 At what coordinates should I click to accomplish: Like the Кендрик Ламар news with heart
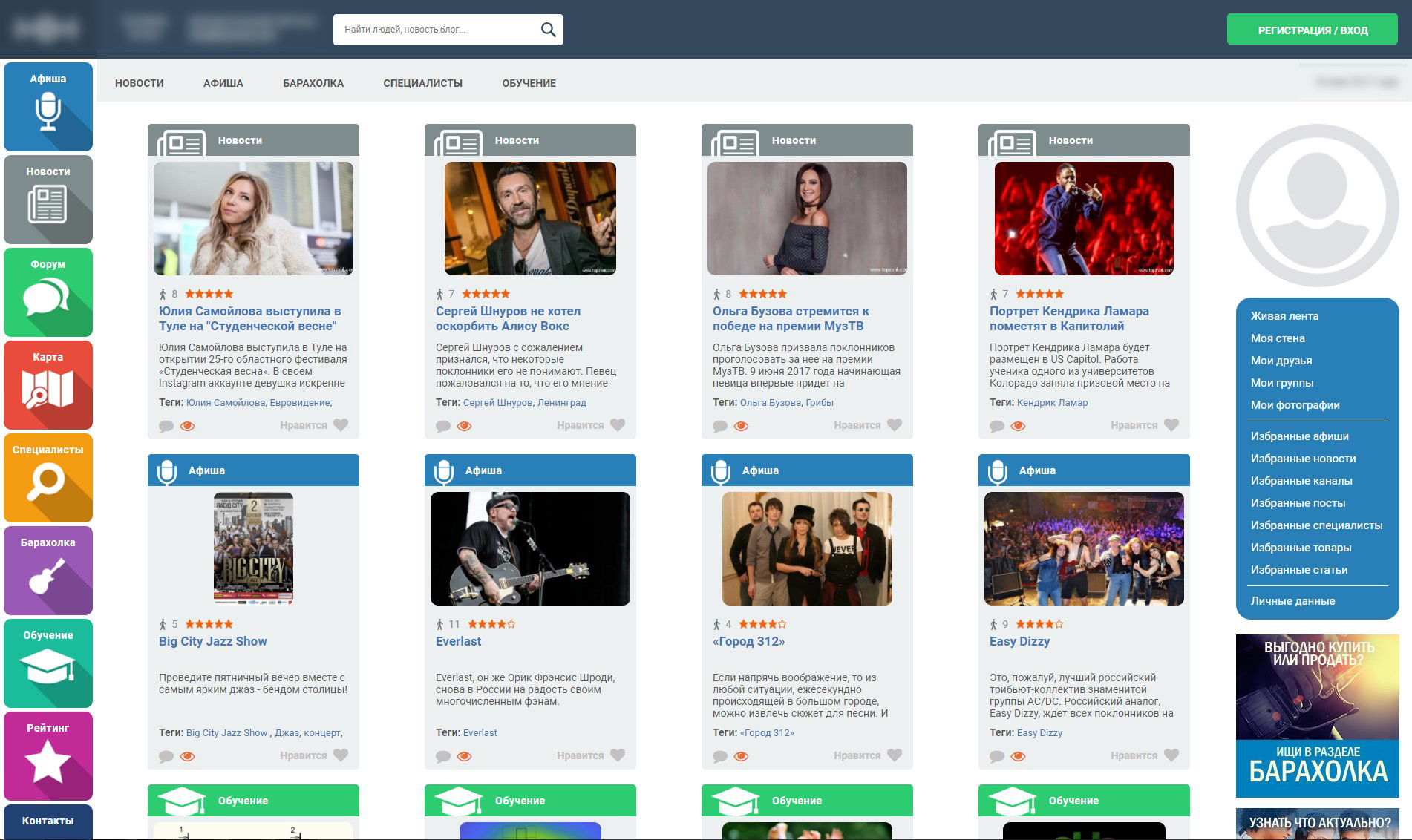click(x=1171, y=425)
